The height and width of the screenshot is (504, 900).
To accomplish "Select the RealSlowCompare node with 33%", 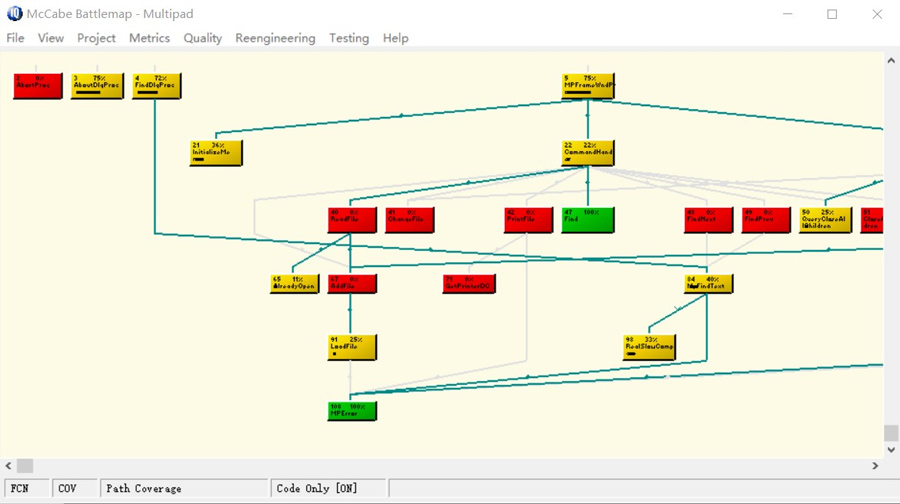I will [x=649, y=347].
